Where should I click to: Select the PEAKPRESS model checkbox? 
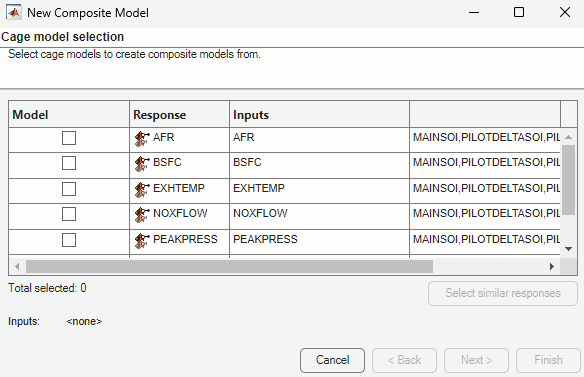click(69, 240)
